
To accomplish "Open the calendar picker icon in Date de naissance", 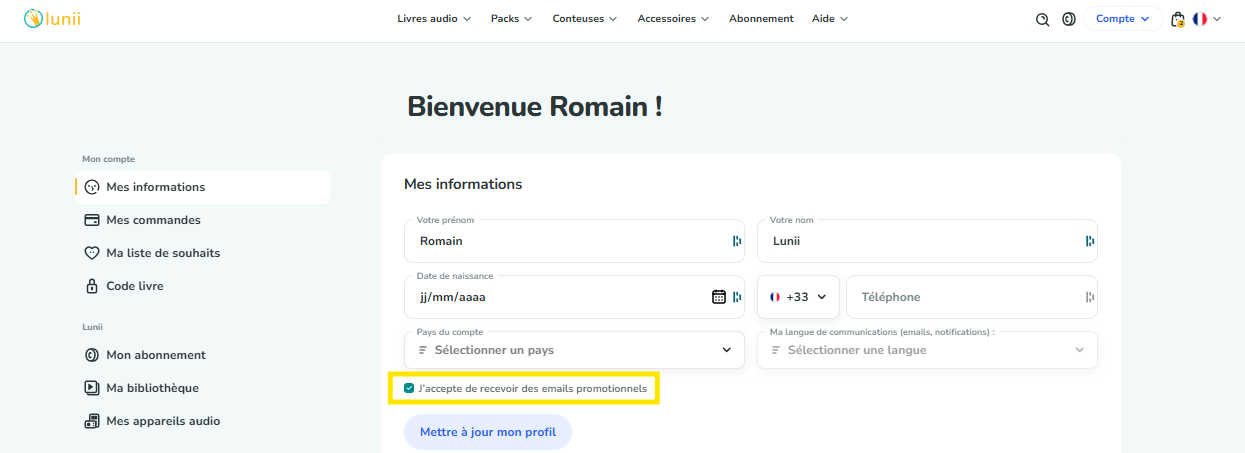I will click(718, 297).
